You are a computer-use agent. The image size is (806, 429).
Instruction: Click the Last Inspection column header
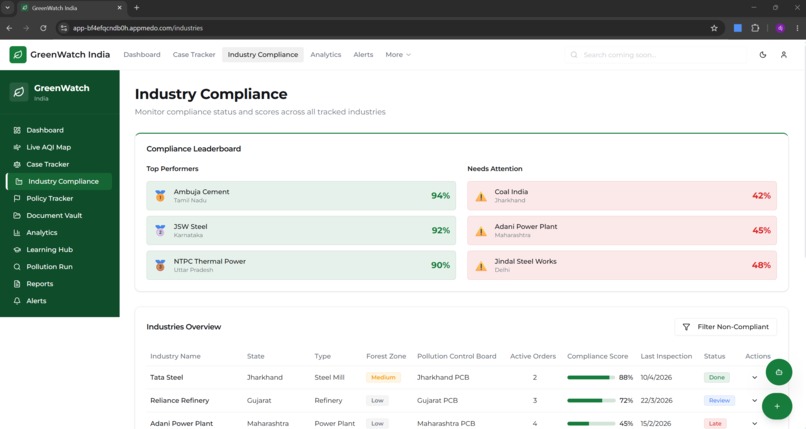coord(666,356)
